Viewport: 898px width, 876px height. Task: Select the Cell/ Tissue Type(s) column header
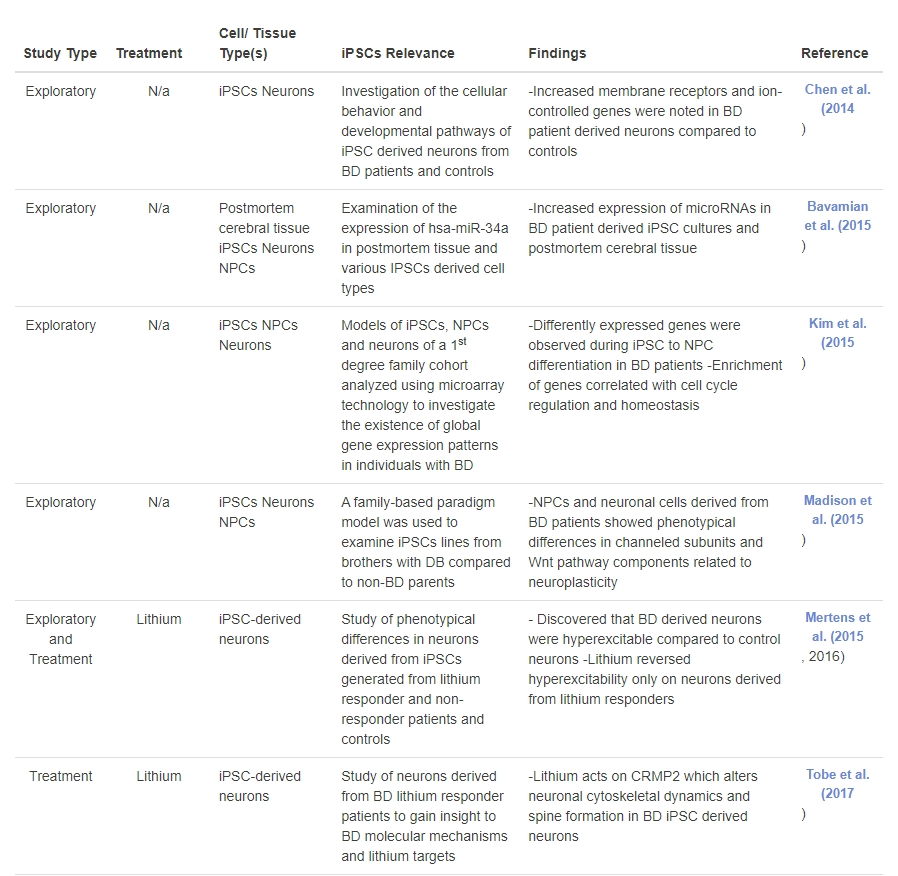pyautogui.click(x=258, y=43)
